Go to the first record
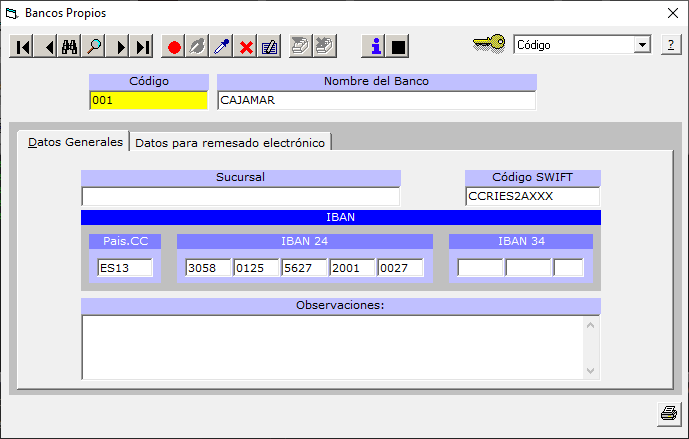 coord(22,47)
